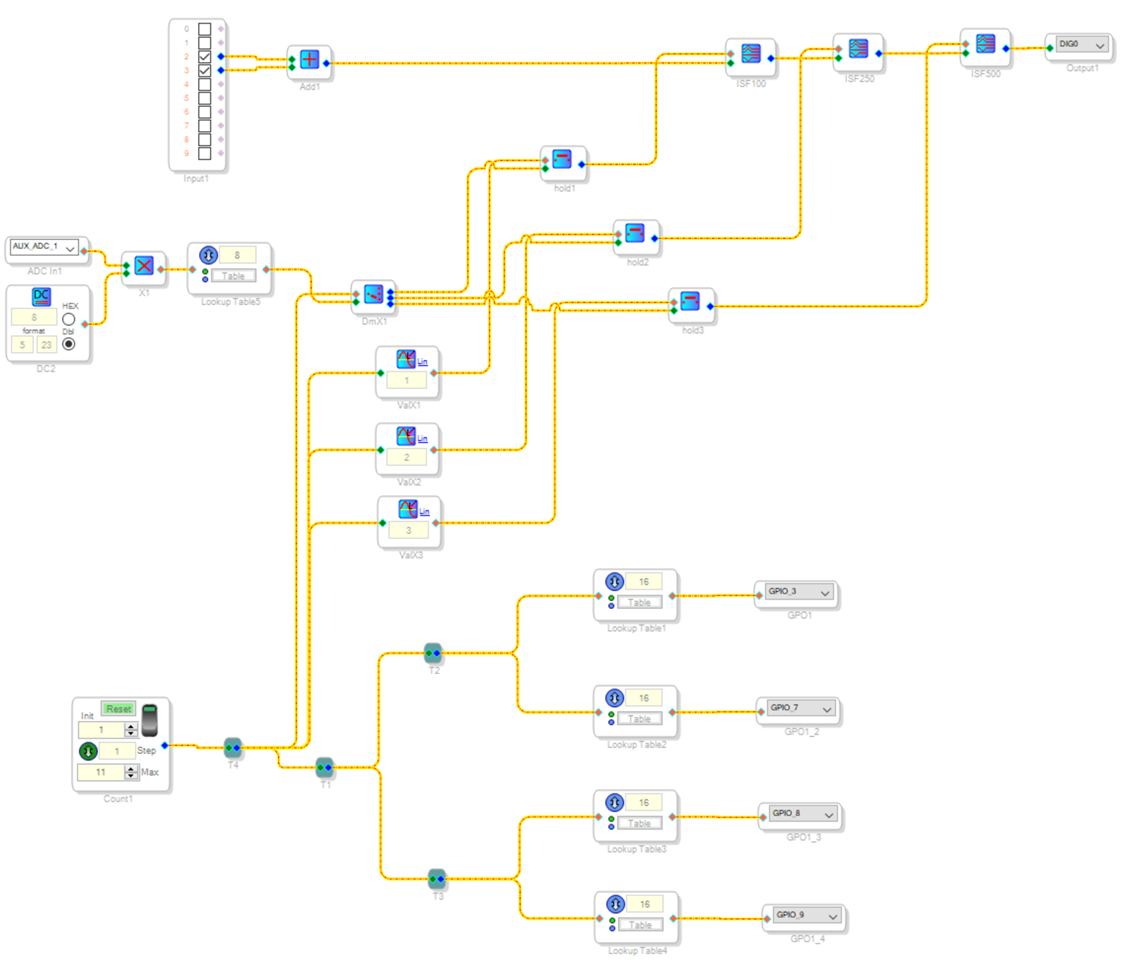Open the GPIO_3 dropdown on GPO1
Viewport: 1123px width, 960px height.
click(799, 592)
